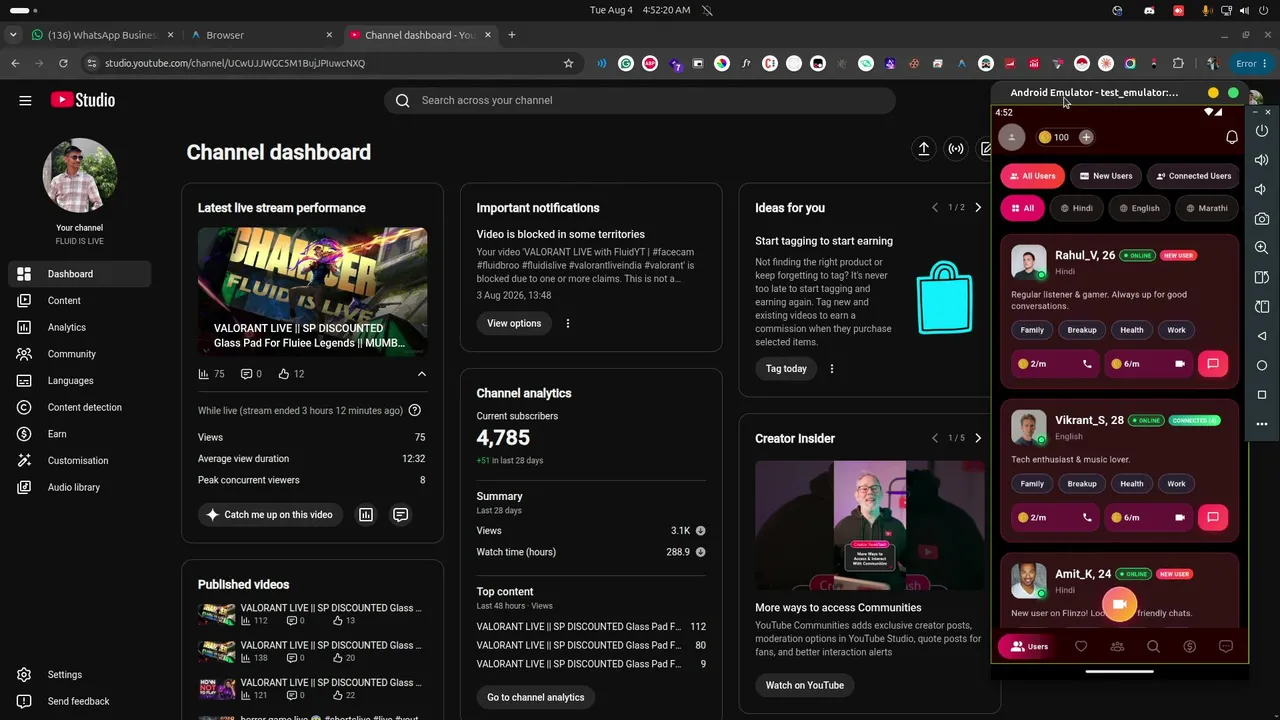The image size is (1280, 720).
Task: Collapse latest live stream stats chevron
Action: pos(421,374)
